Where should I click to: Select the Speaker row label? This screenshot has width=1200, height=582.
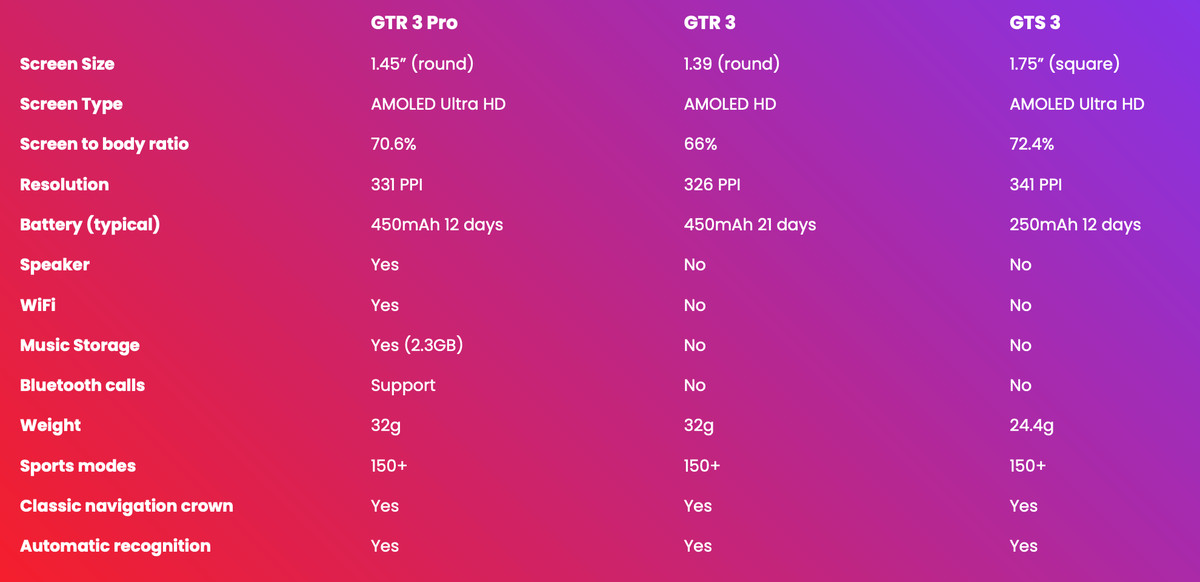[x=55, y=265]
